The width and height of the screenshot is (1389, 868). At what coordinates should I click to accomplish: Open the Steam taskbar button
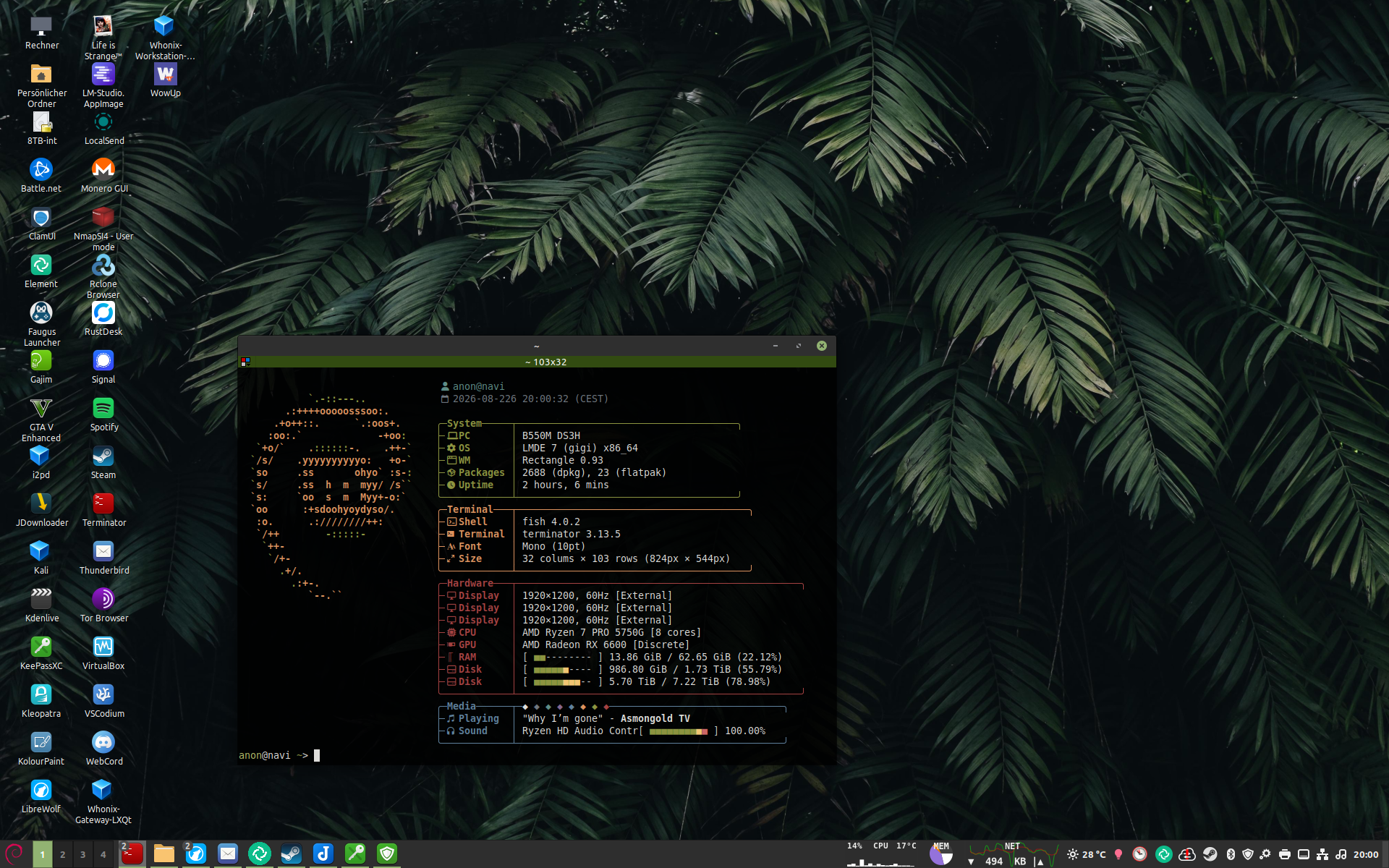(292, 854)
